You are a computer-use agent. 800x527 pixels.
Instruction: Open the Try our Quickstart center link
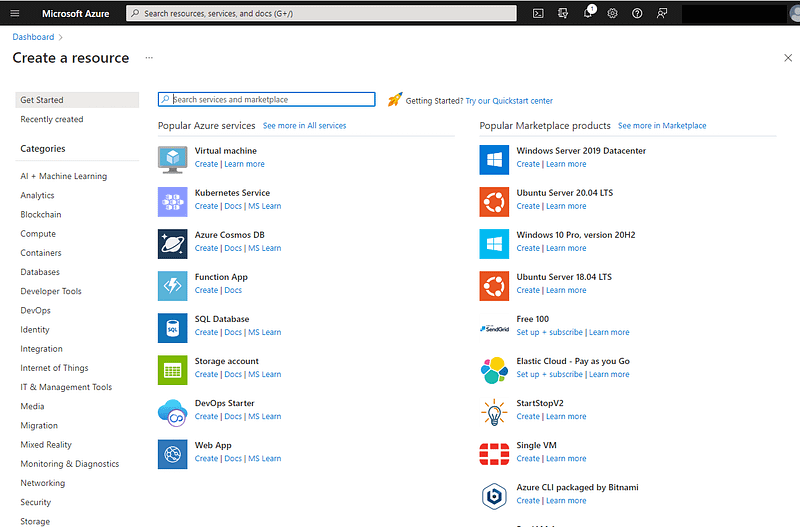[x=509, y=101]
